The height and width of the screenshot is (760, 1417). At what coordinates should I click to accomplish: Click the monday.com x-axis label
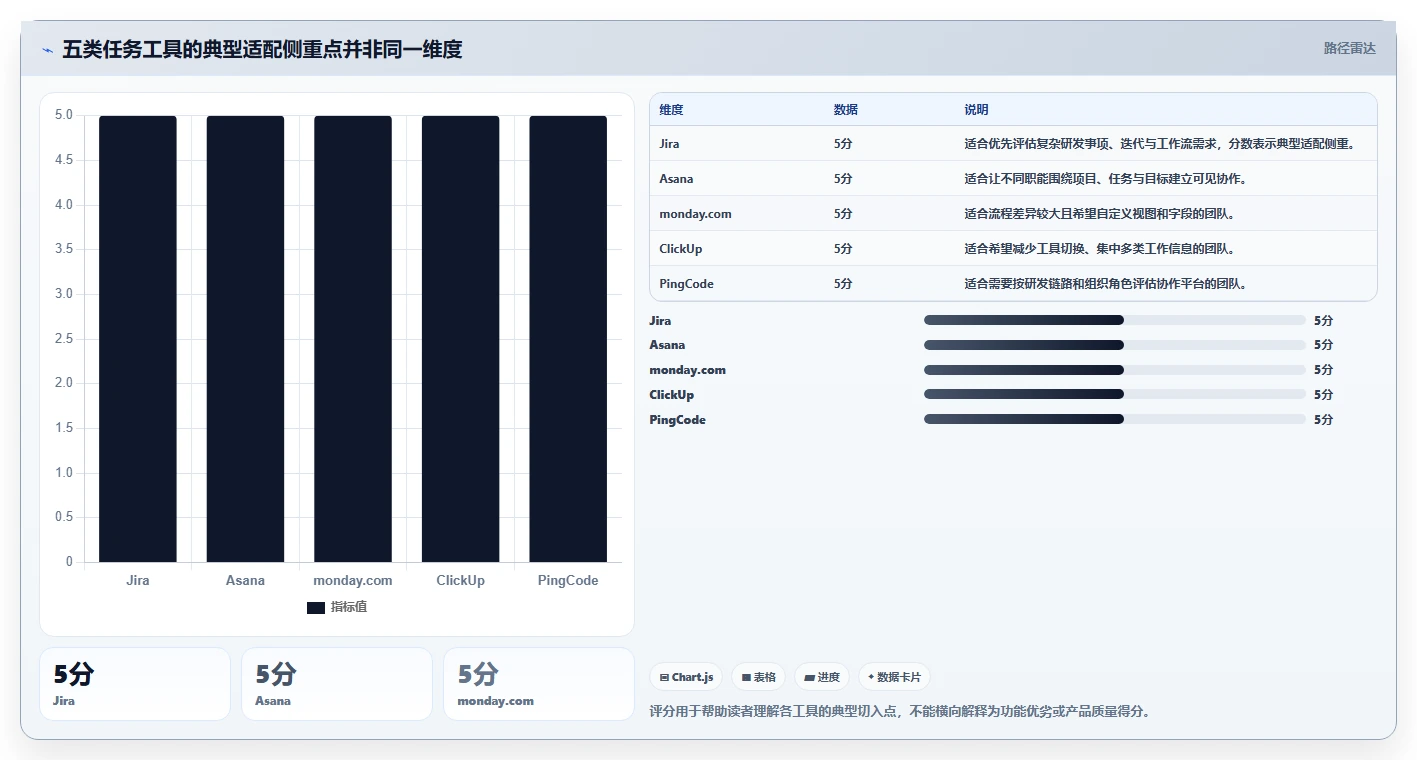pos(353,580)
